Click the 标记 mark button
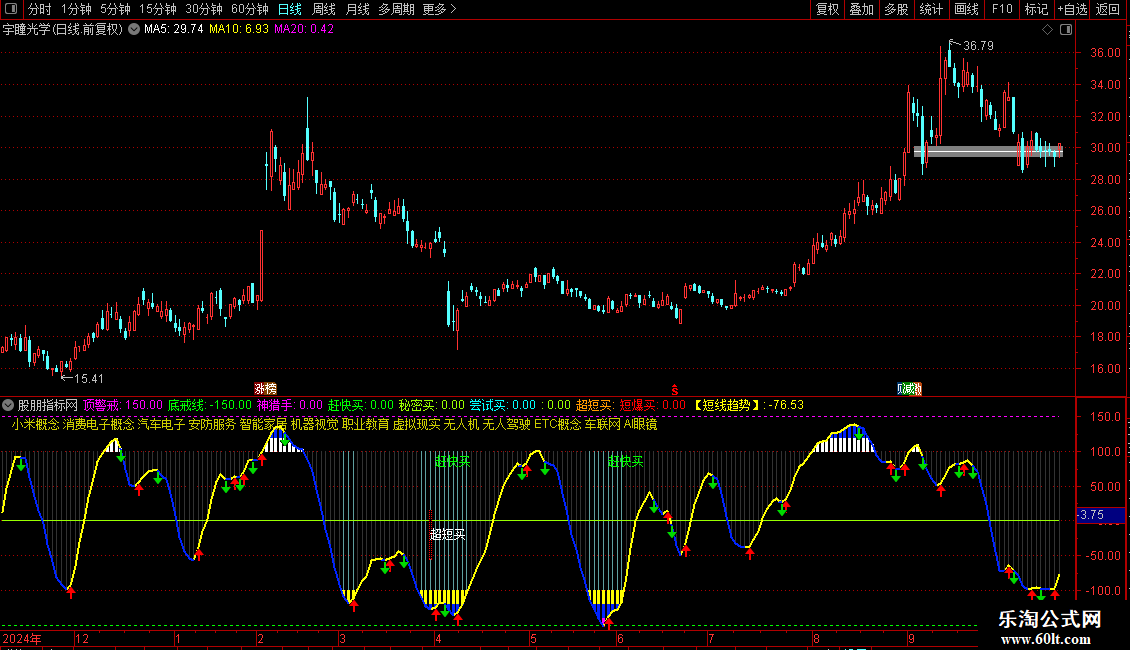The image size is (1130, 650). point(1036,9)
